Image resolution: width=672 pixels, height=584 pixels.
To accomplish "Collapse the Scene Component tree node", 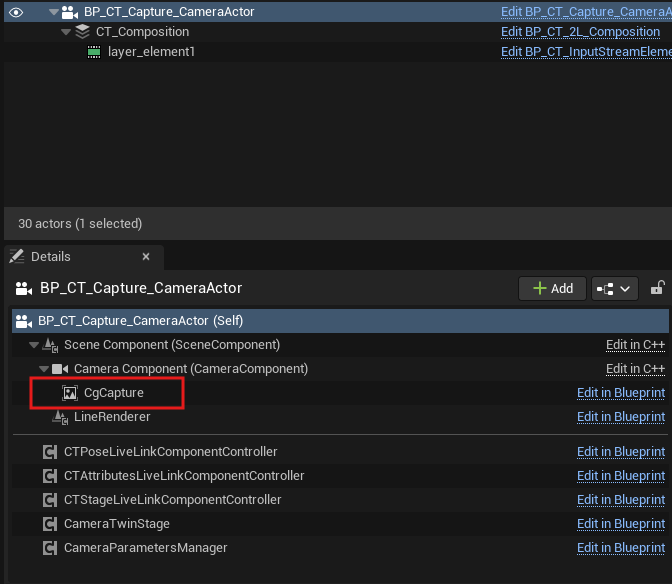I will tap(34, 345).
